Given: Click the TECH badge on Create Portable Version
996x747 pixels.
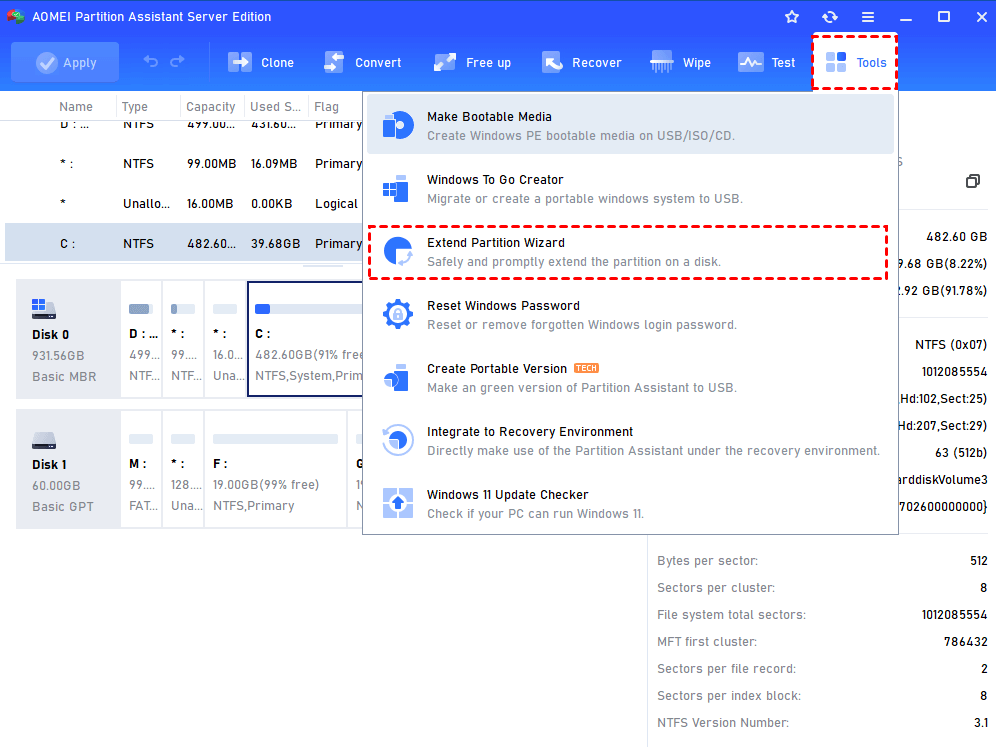Looking at the screenshot, I should pos(586,368).
